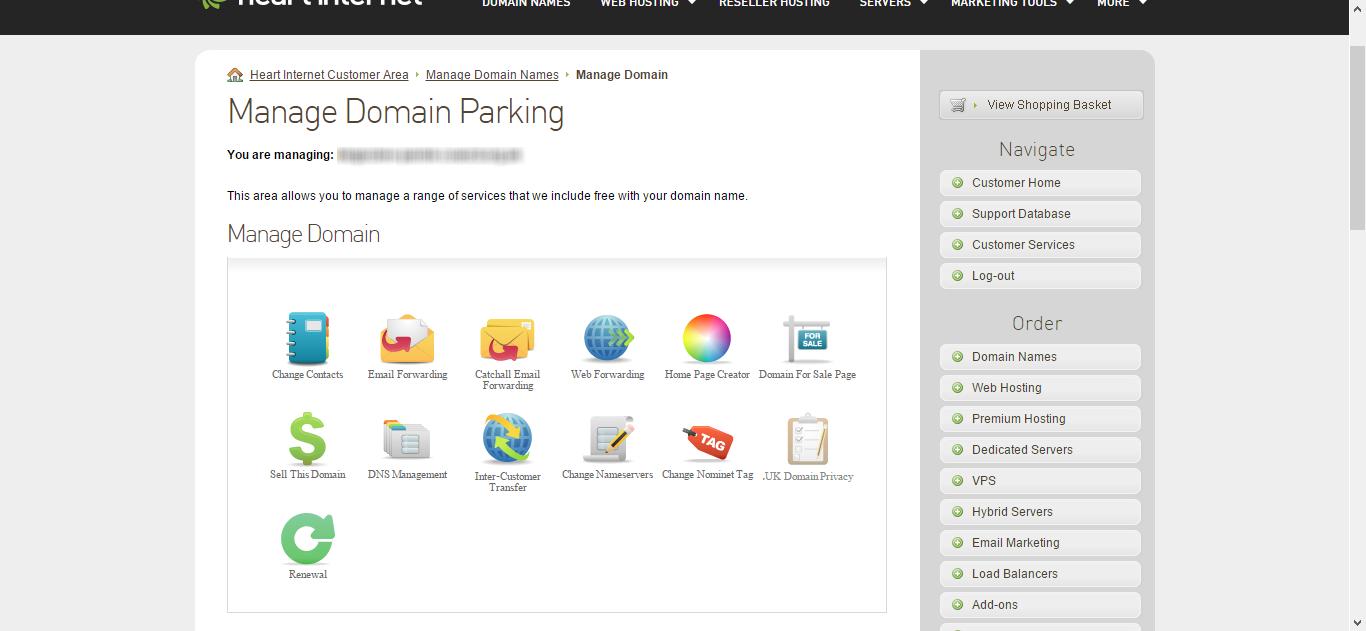
Task: Open Reseller Hosting menu item
Action: 774,4
